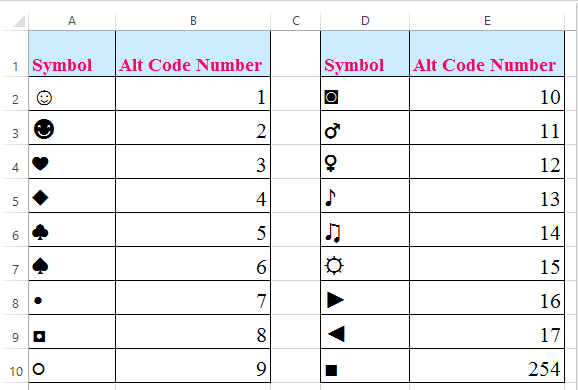Click the beamed music notes symbol cell
Image resolution: width=578 pixels, height=390 pixels.
365,229
